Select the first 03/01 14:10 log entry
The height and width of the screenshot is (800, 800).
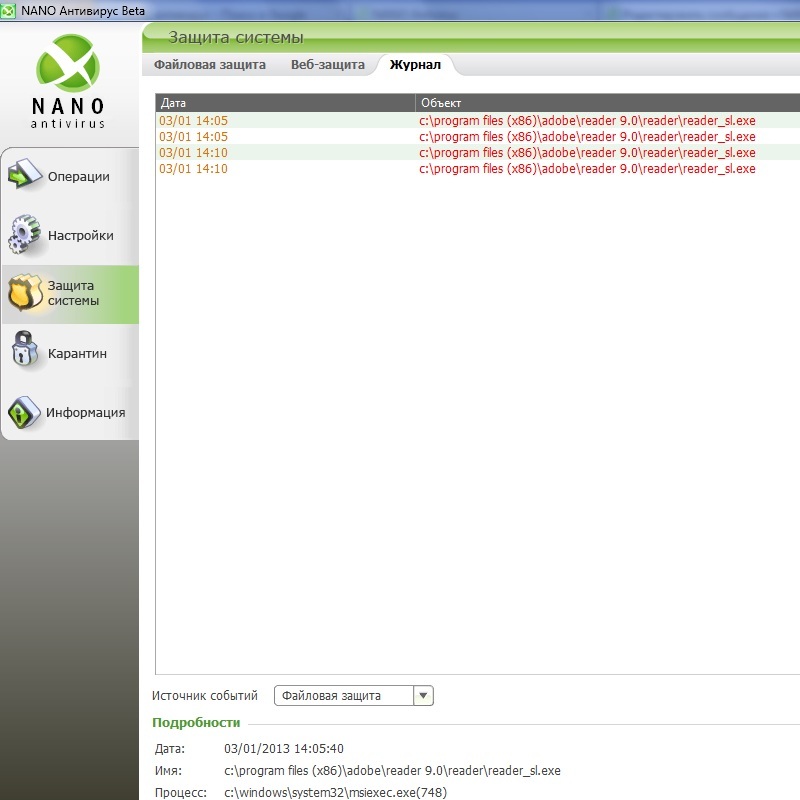[x=194, y=153]
